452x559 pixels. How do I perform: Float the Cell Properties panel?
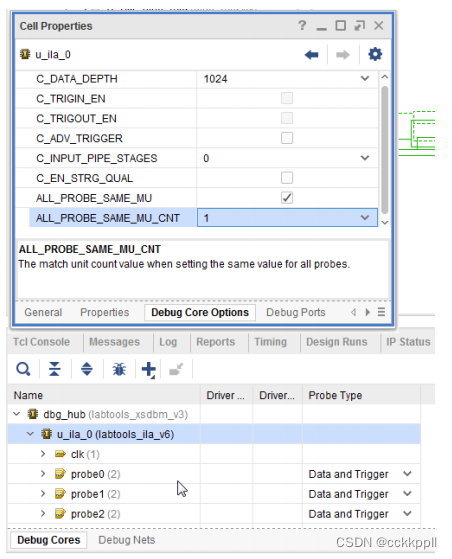click(x=359, y=26)
